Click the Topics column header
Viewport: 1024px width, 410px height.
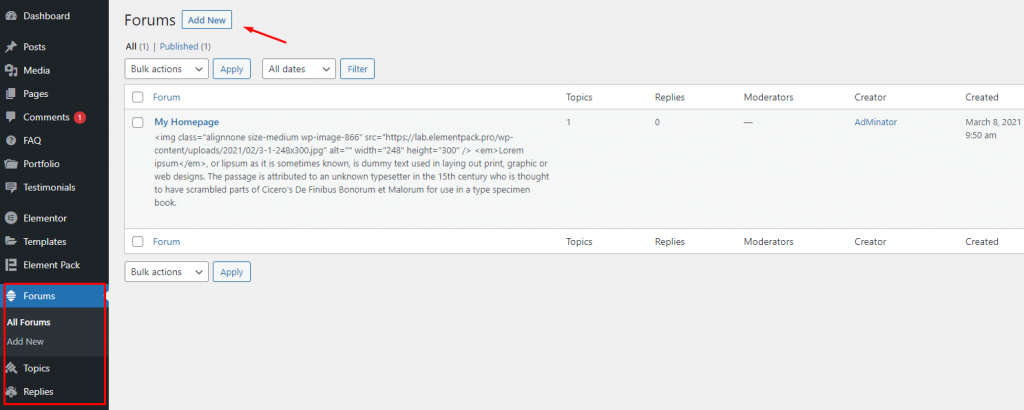coord(579,97)
